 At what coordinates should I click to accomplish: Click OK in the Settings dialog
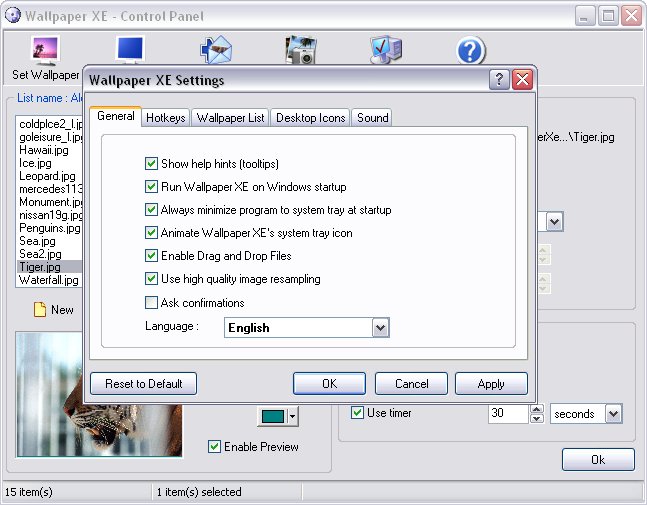coord(329,384)
